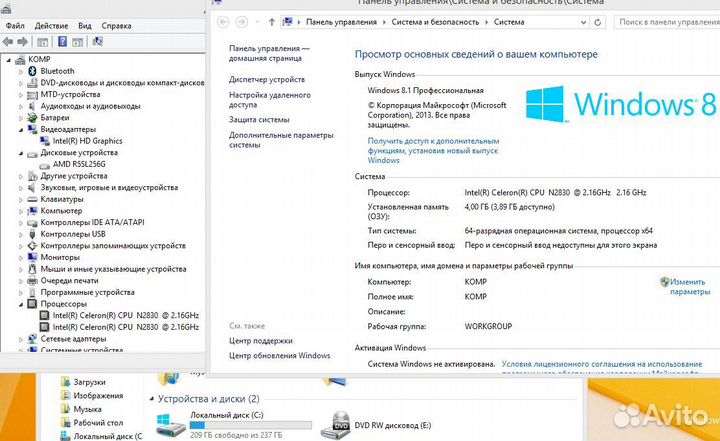Open the address bar history dropdown
Screen dimensions: 720x441
coord(583,22)
